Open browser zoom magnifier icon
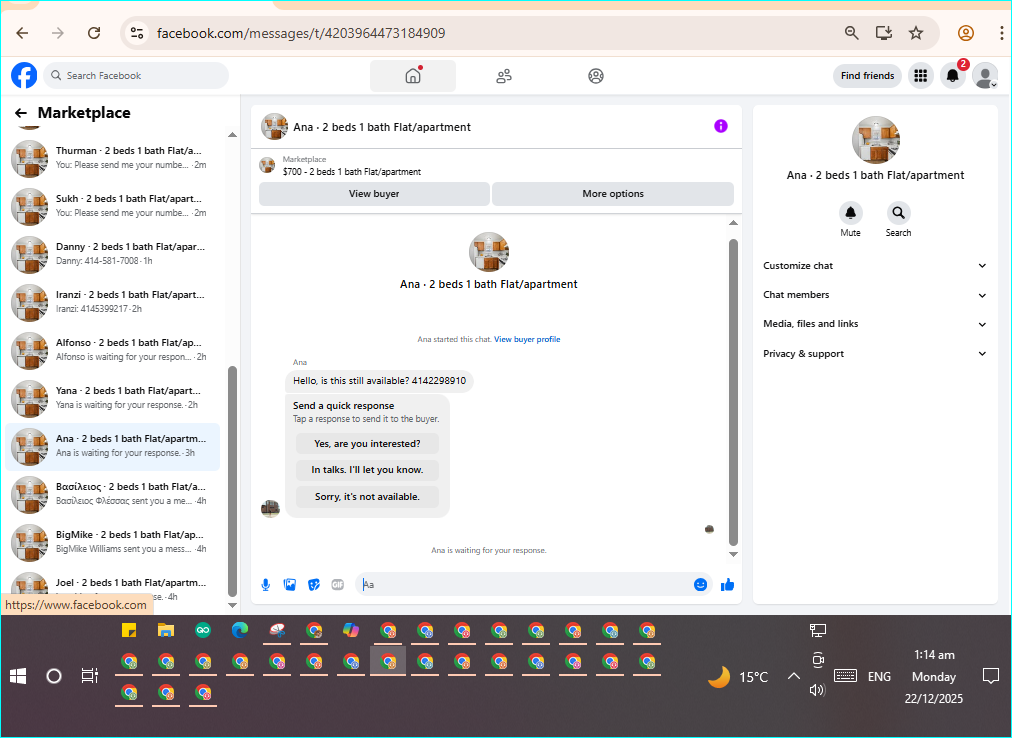Image resolution: width=1012 pixels, height=738 pixels. [852, 33]
